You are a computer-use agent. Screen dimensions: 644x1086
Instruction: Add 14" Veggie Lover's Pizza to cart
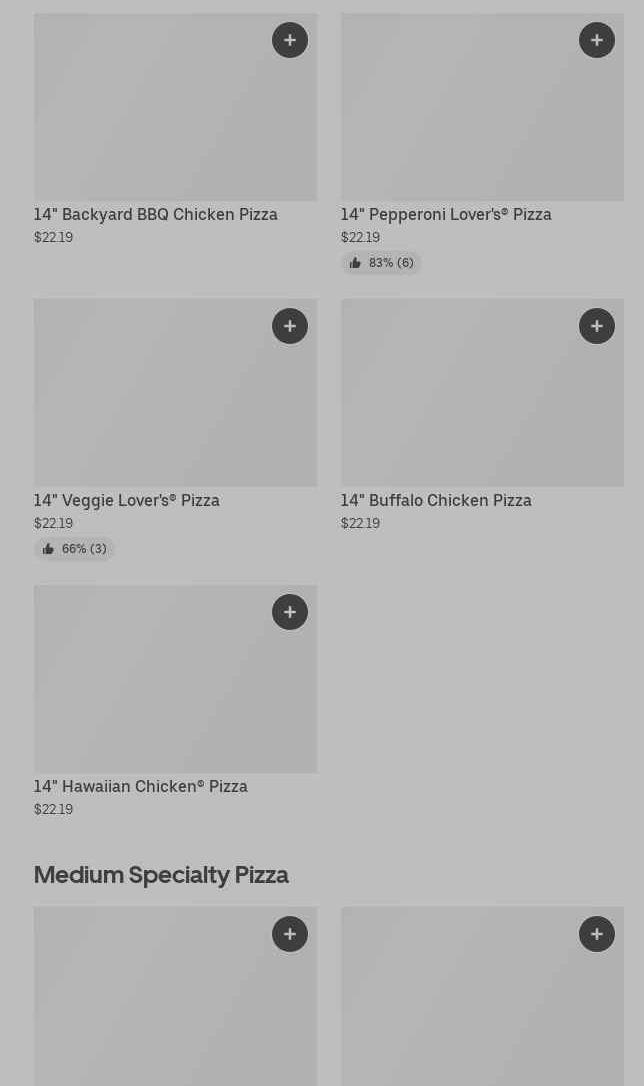290,326
